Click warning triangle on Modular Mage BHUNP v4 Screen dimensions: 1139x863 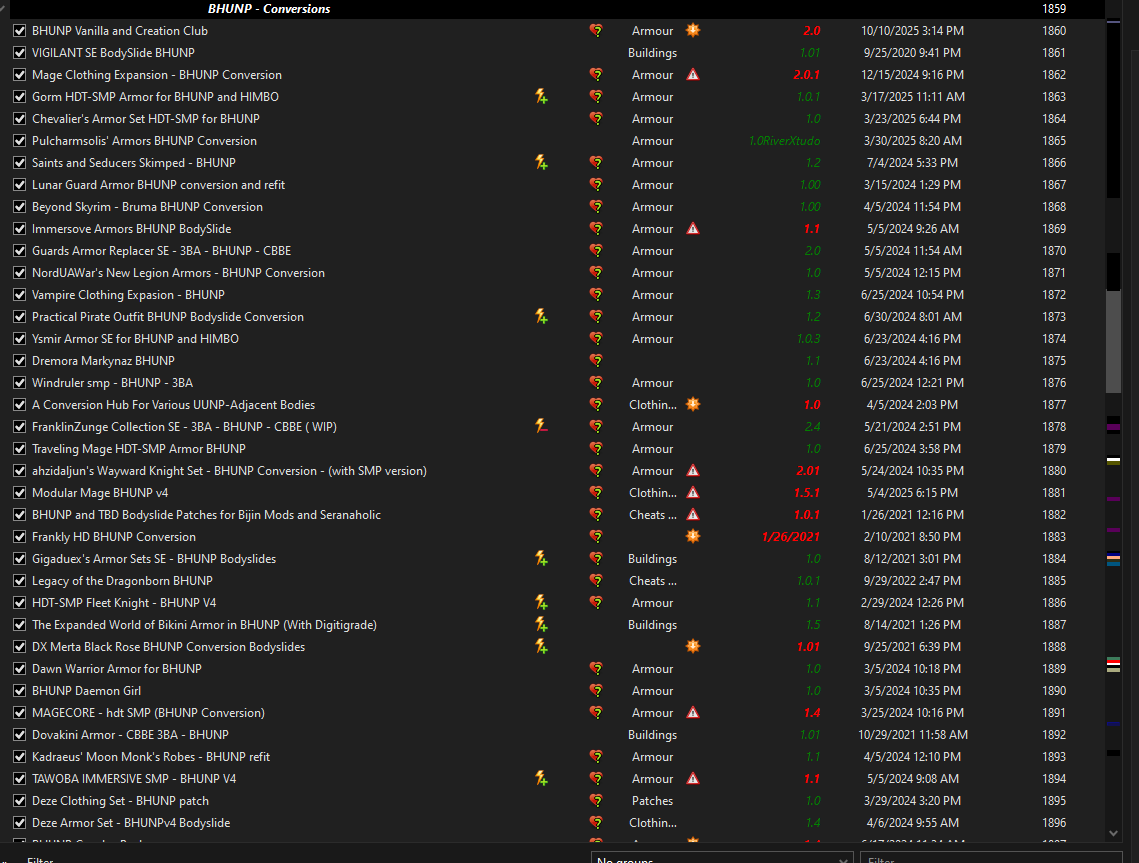pos(693,493)
